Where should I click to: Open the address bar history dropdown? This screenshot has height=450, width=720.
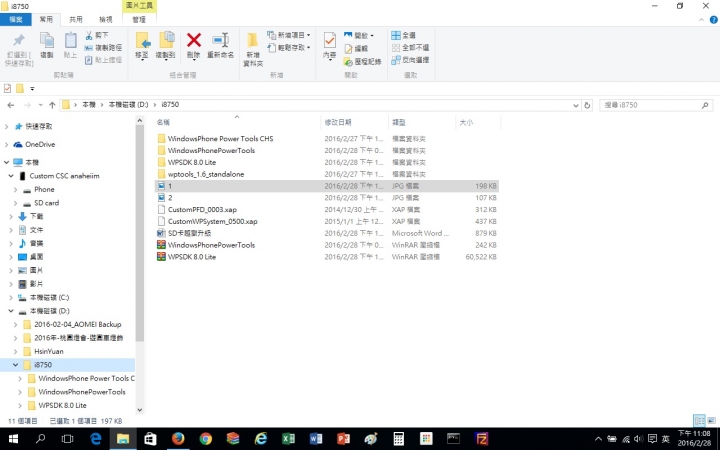[x=576, y=105]
